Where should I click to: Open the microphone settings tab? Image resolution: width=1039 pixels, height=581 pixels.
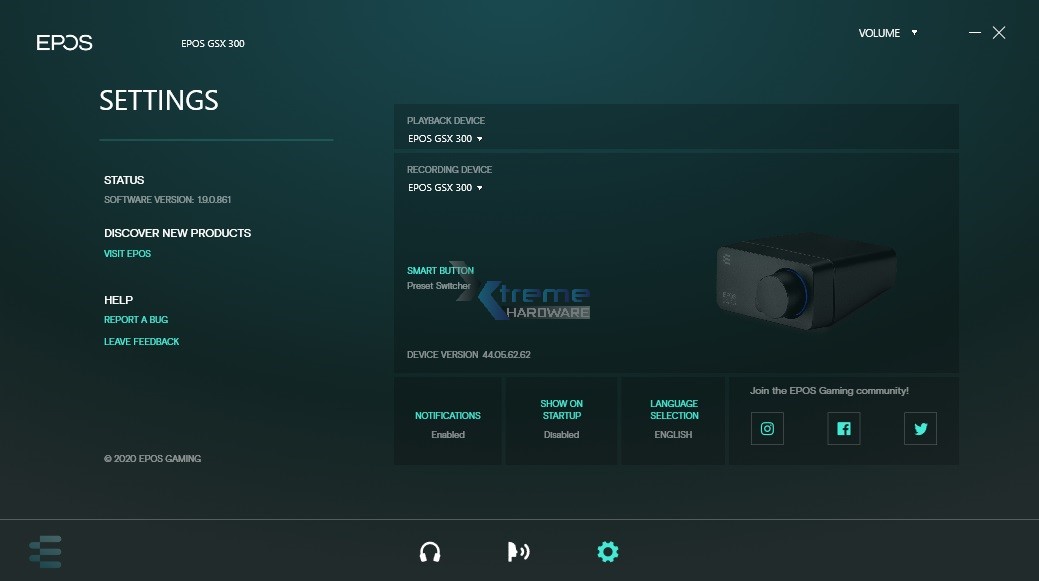(x=518, y=552)
